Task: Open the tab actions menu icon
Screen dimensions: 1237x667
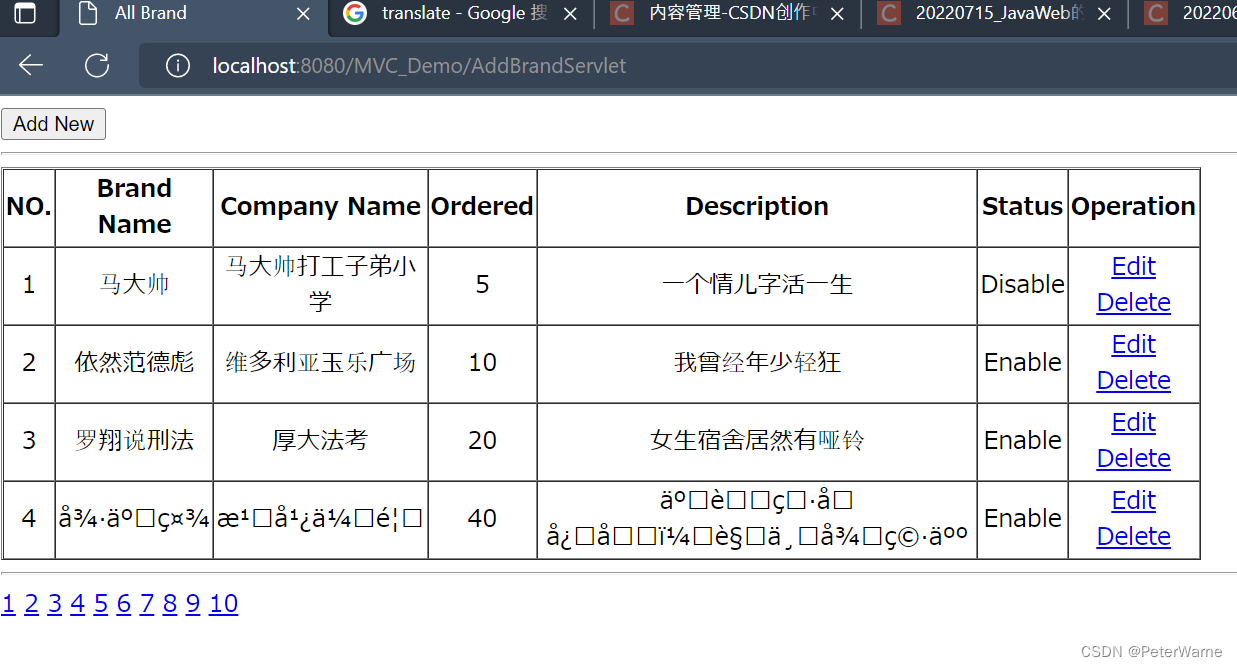Action: (25, 14)
